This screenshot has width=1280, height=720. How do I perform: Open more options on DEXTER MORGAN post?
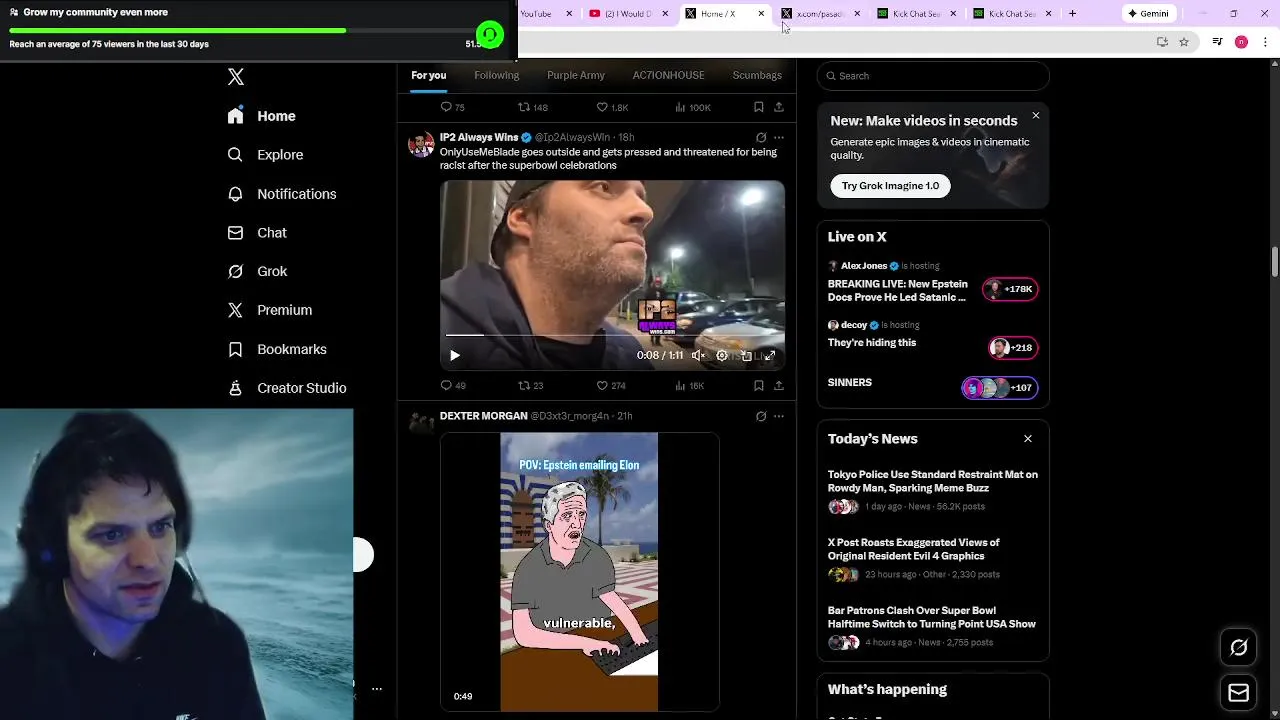tap(779, 416)
